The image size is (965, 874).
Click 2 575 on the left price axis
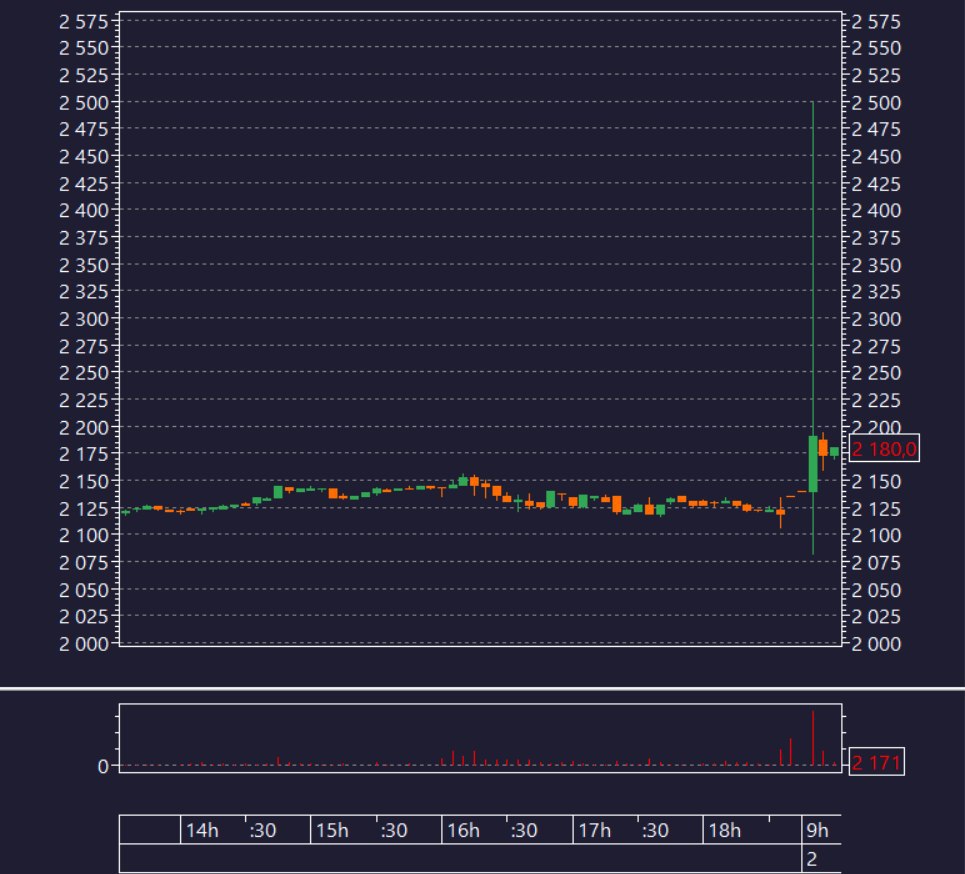pos(84,22)
